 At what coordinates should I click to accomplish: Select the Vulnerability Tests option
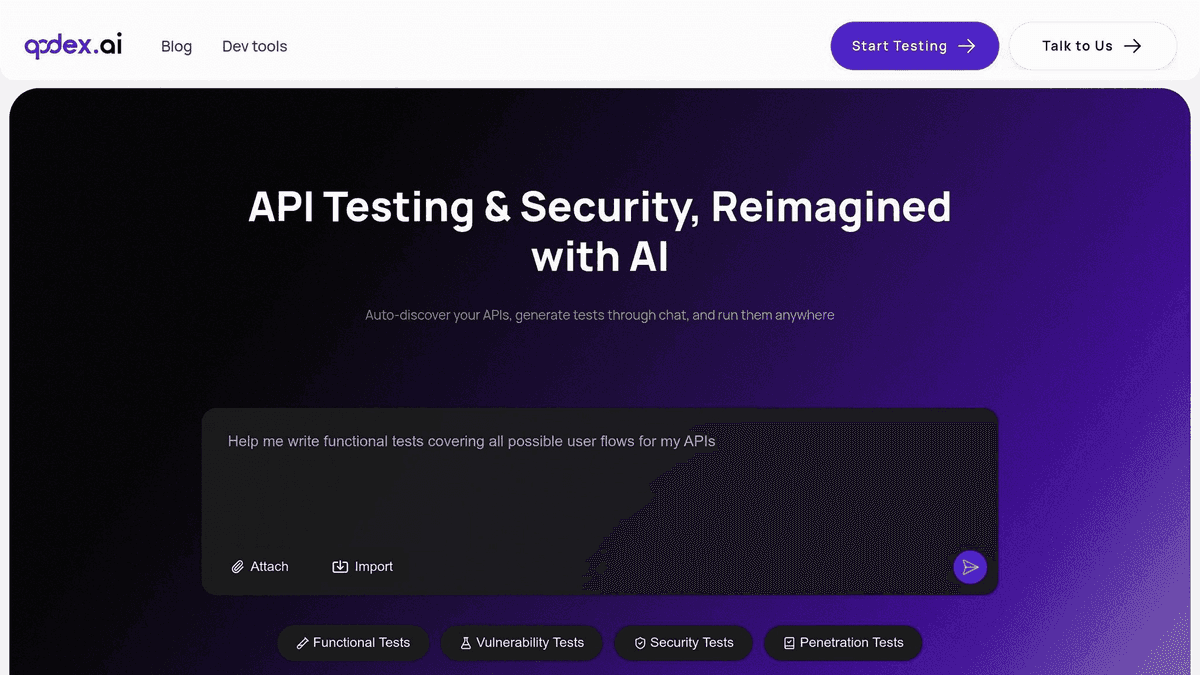[x=522, y=643]
